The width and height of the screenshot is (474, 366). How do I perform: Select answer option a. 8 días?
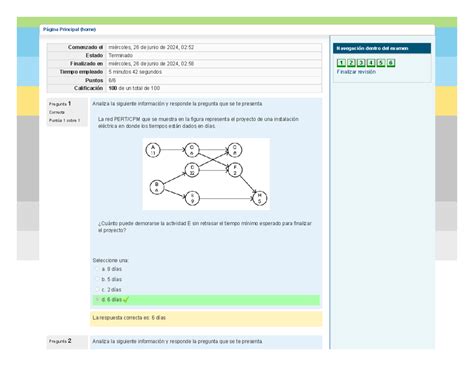pyautogui.click(x=98, y=269)
